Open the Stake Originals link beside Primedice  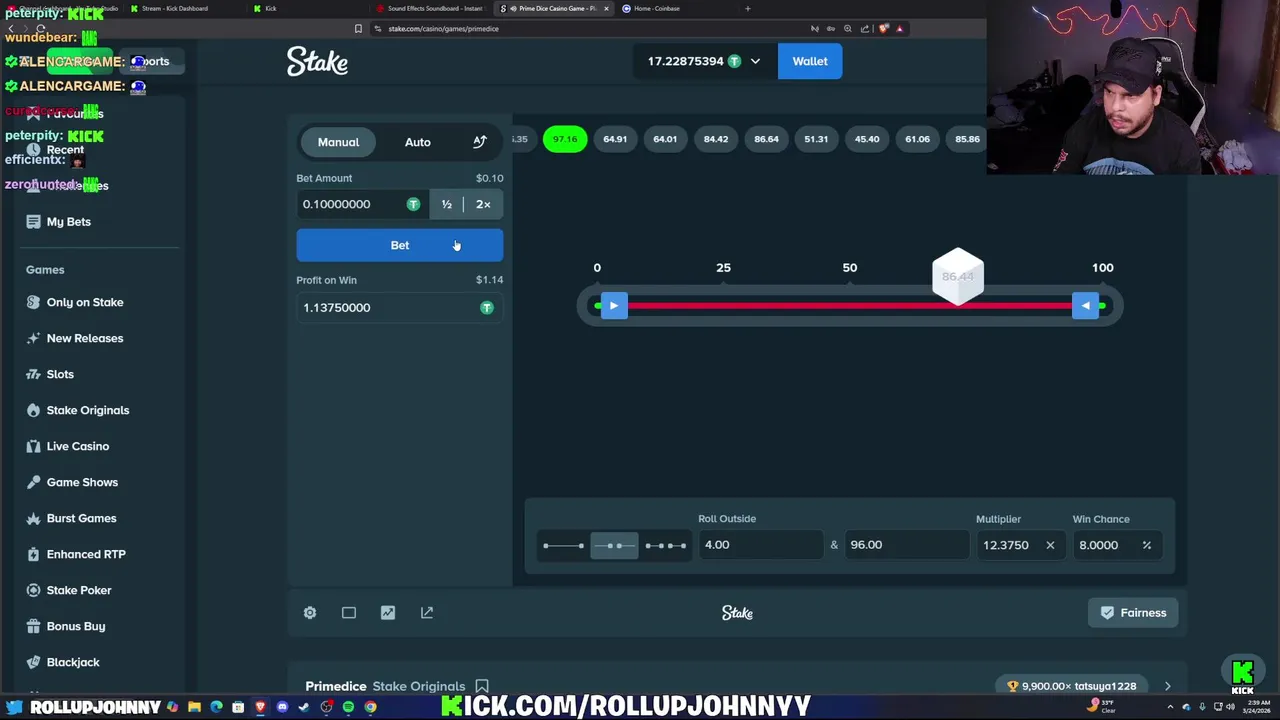[419, 686]
